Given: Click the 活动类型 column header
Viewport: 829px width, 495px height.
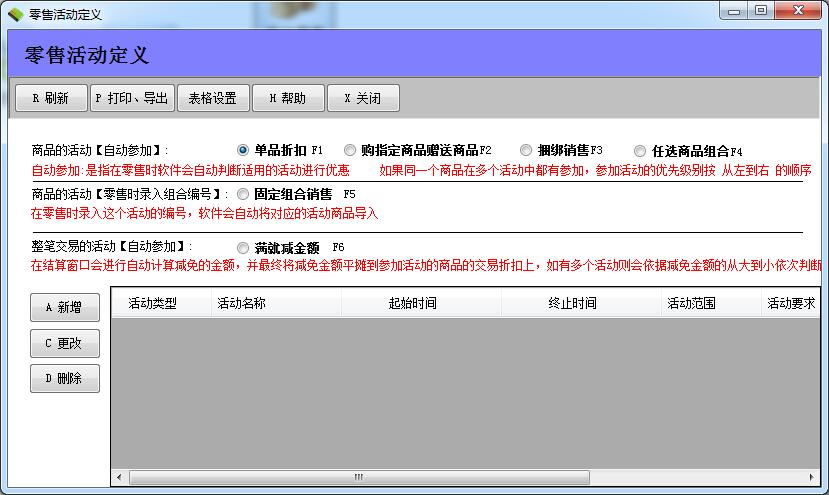Looking at the screenshot, I should tap(161, 303).
